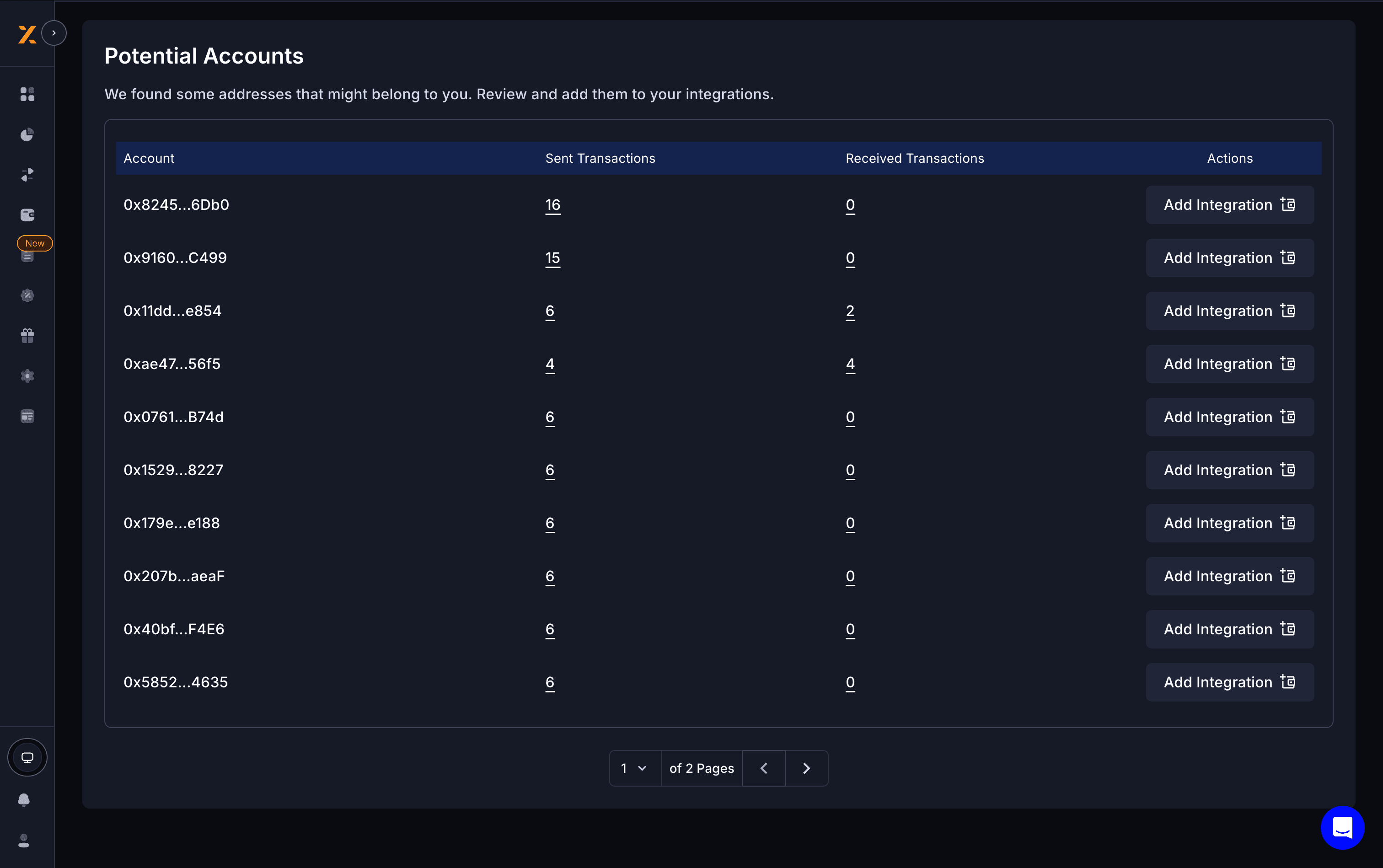Add Integration for account 0x8245...6Db0

click(x=1229, y=204)
